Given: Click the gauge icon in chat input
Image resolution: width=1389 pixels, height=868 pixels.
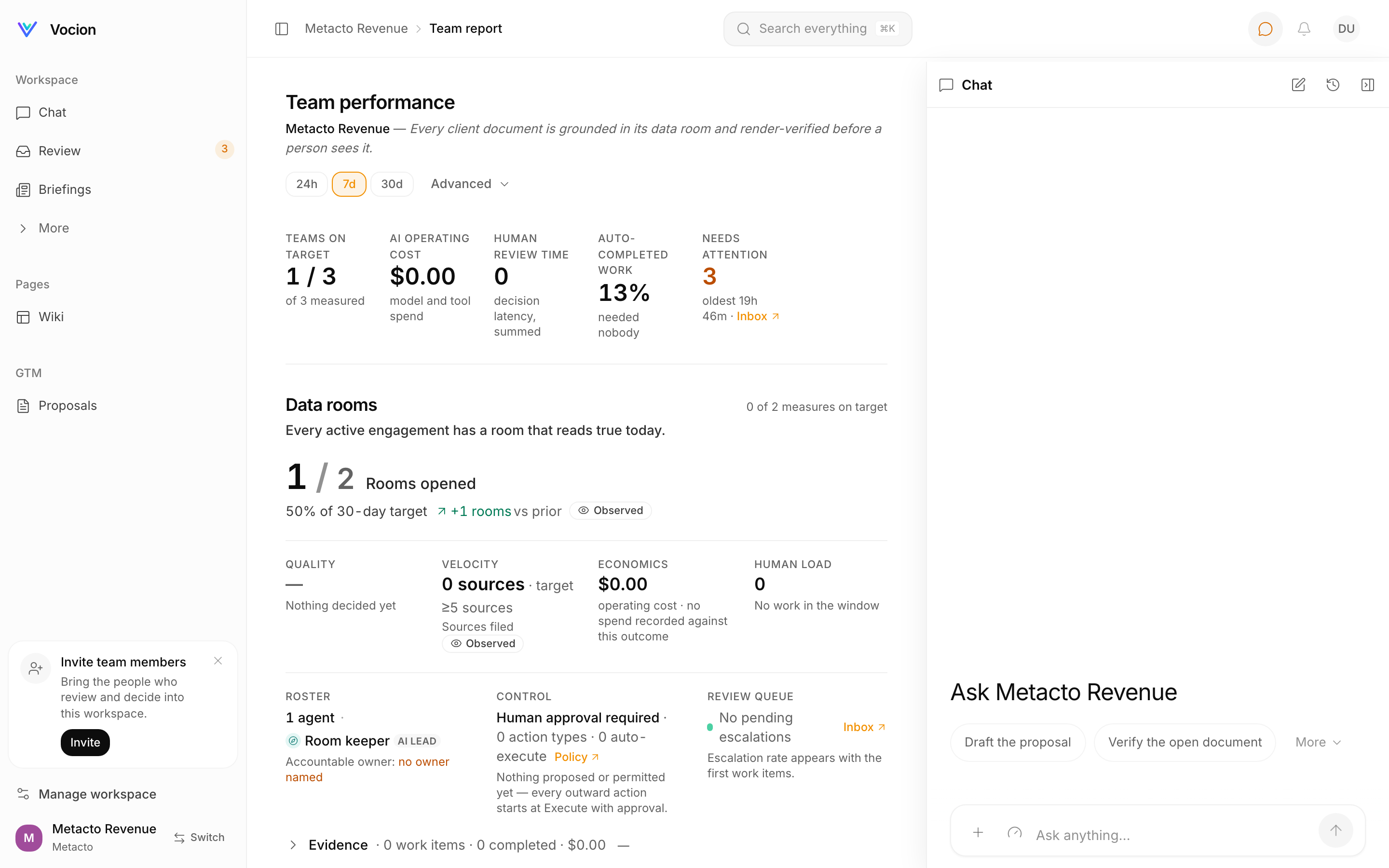Looking at the screenshot, I should pyautogui.click(x=1014, y=832).
